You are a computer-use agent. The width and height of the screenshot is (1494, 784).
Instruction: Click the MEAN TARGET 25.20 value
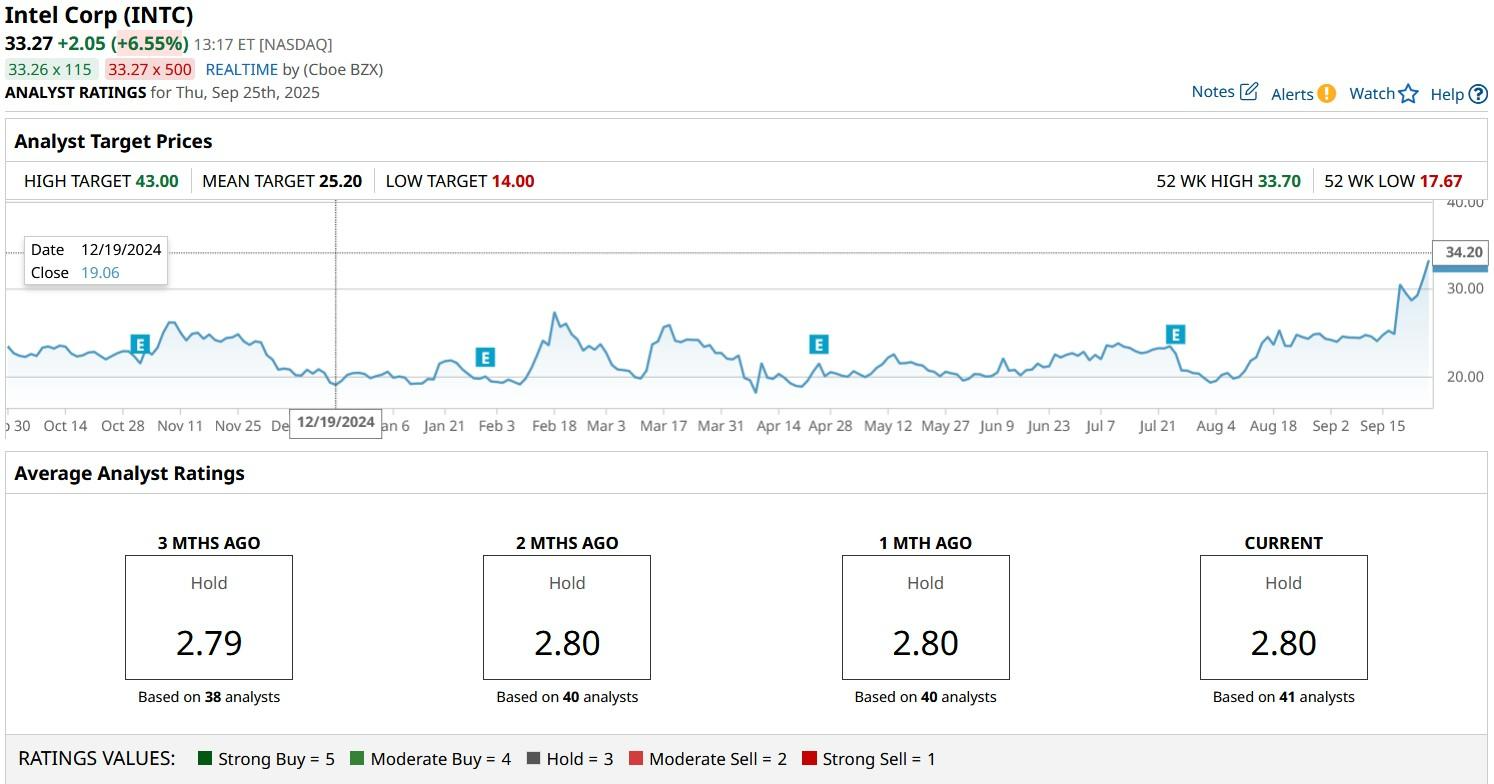341,181
